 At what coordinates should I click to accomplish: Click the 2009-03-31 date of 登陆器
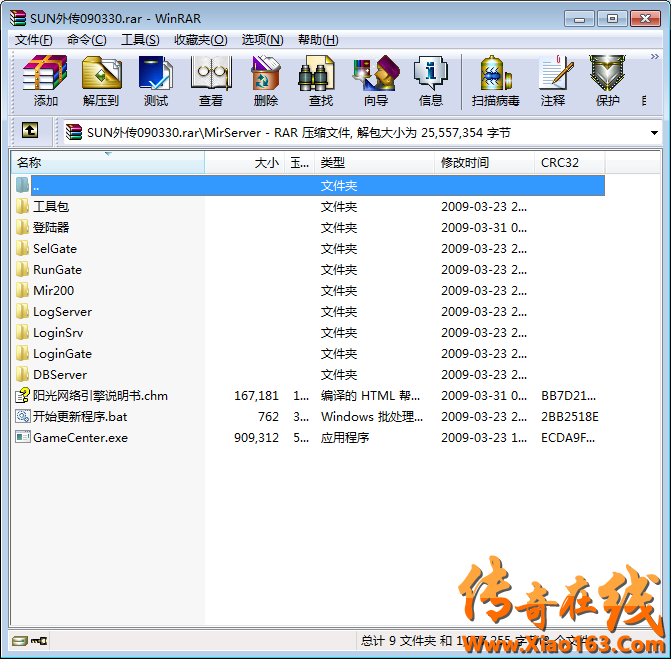point(484,228)
